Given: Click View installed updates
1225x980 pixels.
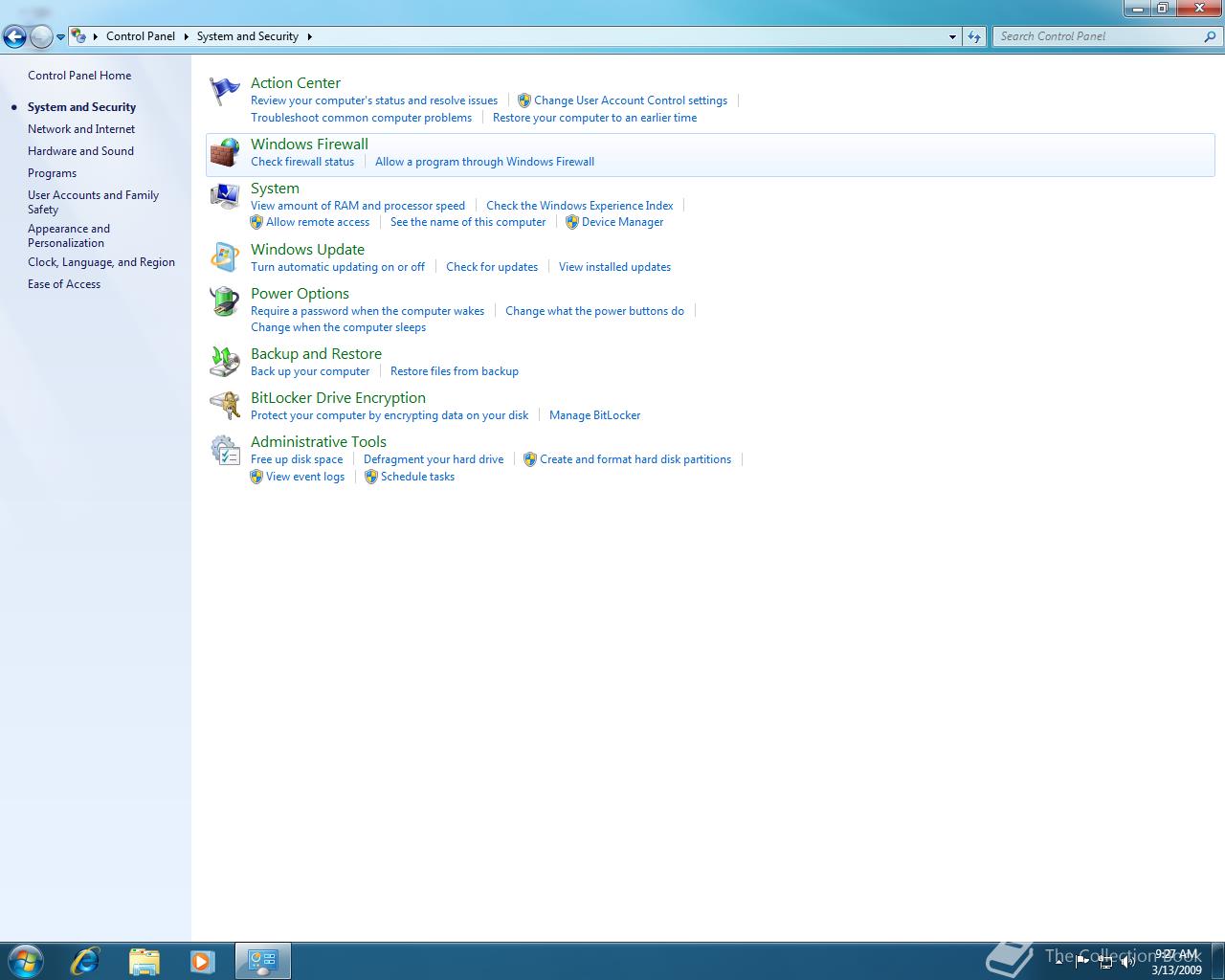Looking at the screenshot, I should 614,267.
